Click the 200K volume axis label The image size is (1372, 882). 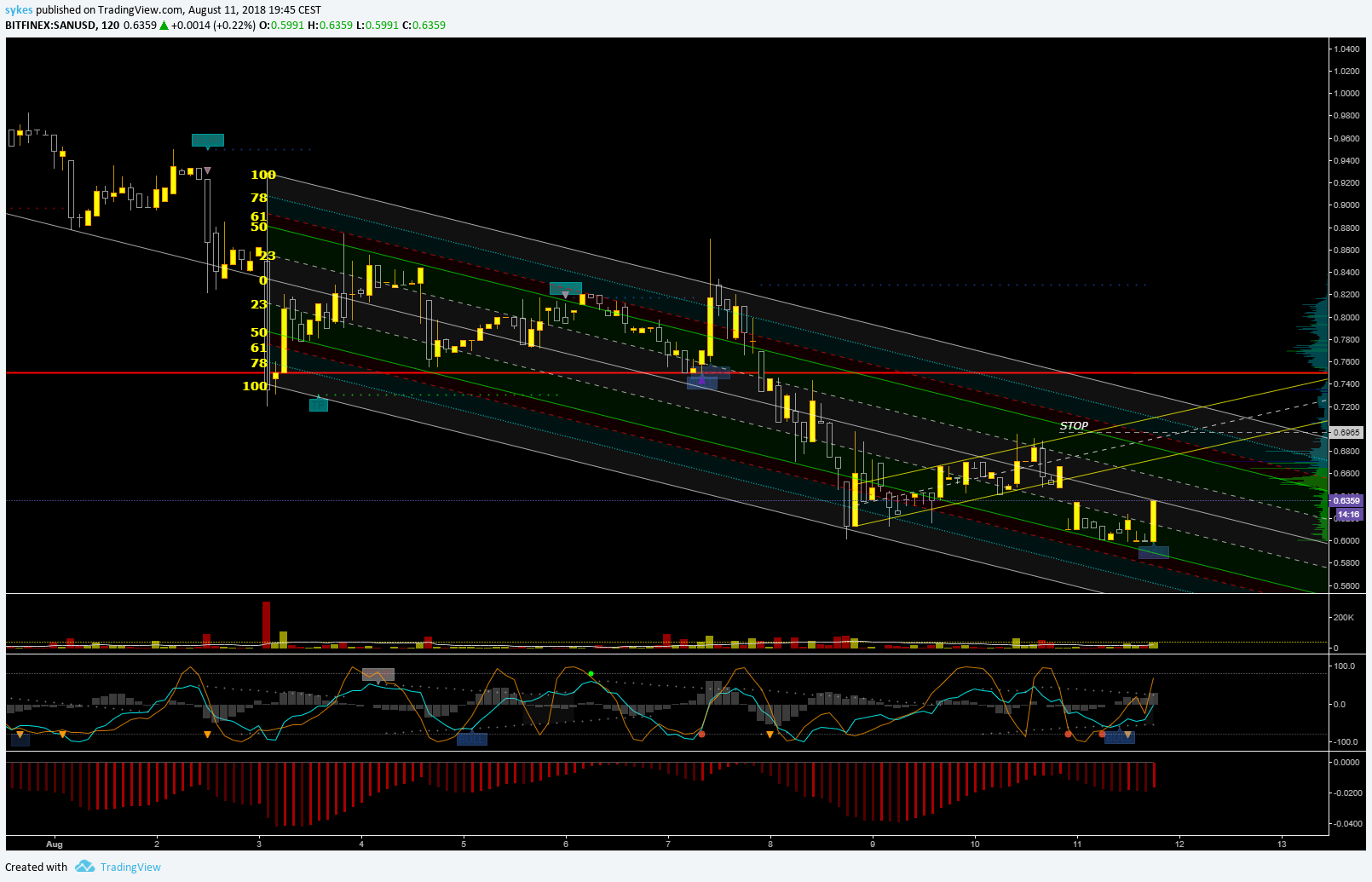pos(1344,617)
